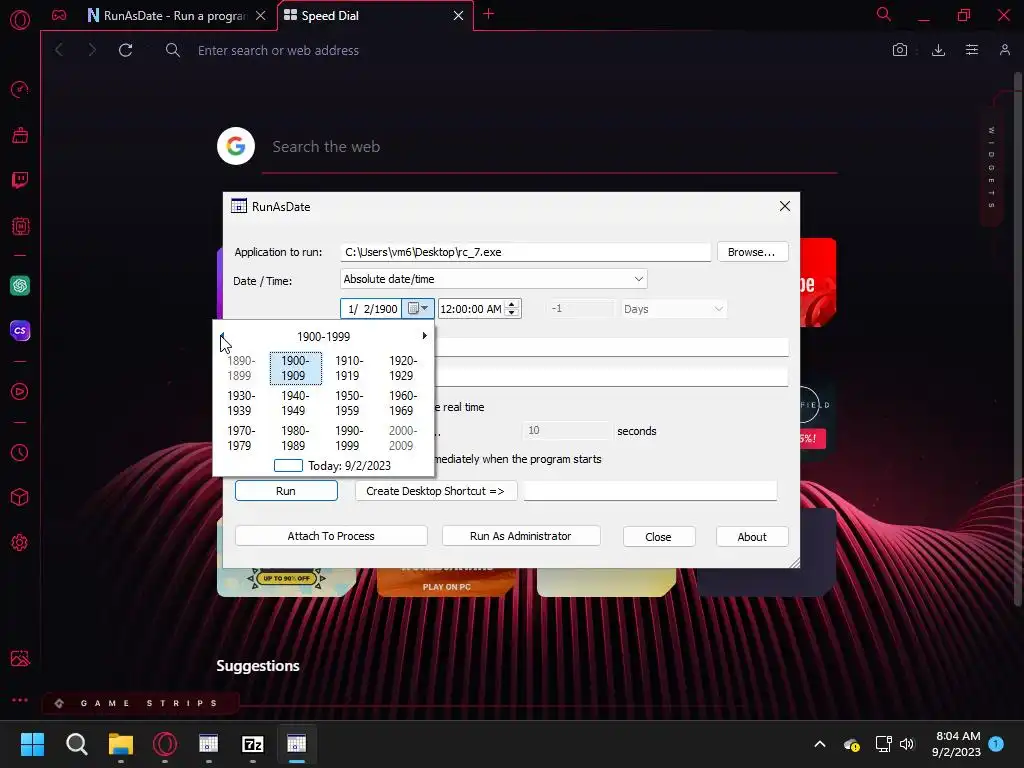Open GX Cleaner in sidebar
Viewport: 1024px width, 768px height.
pyautogui.click(x=20, y=135)
